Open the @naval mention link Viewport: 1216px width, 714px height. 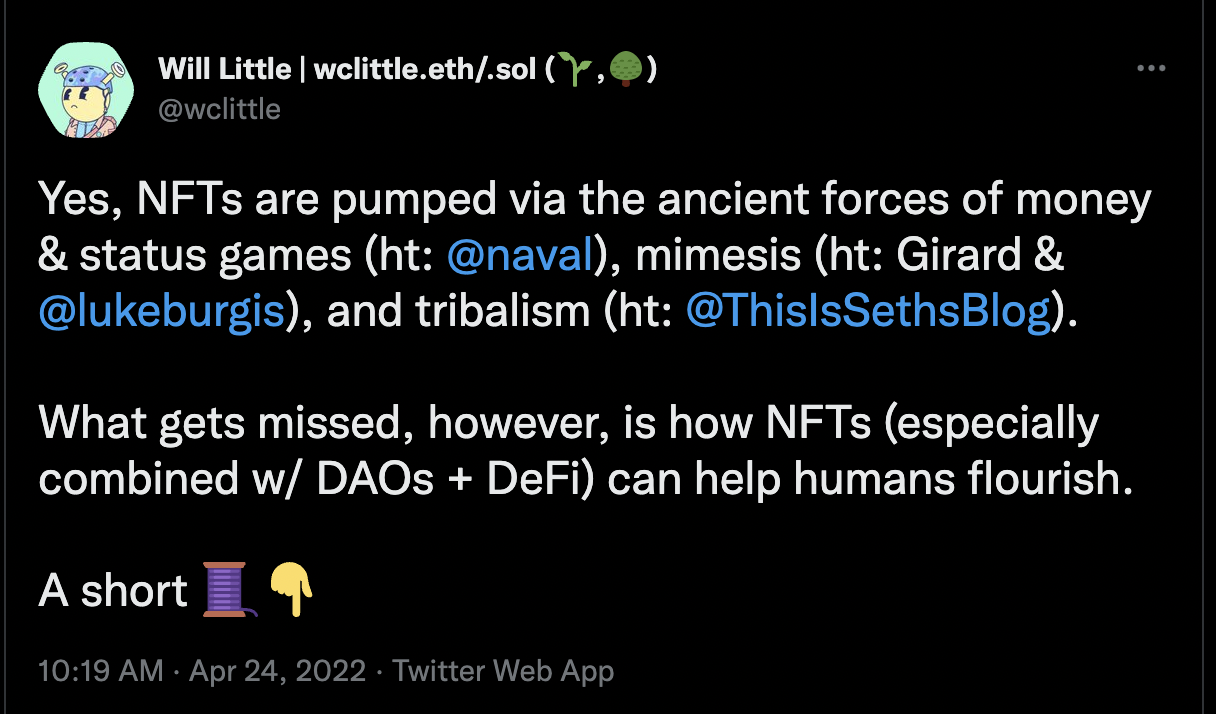[520, 257]
